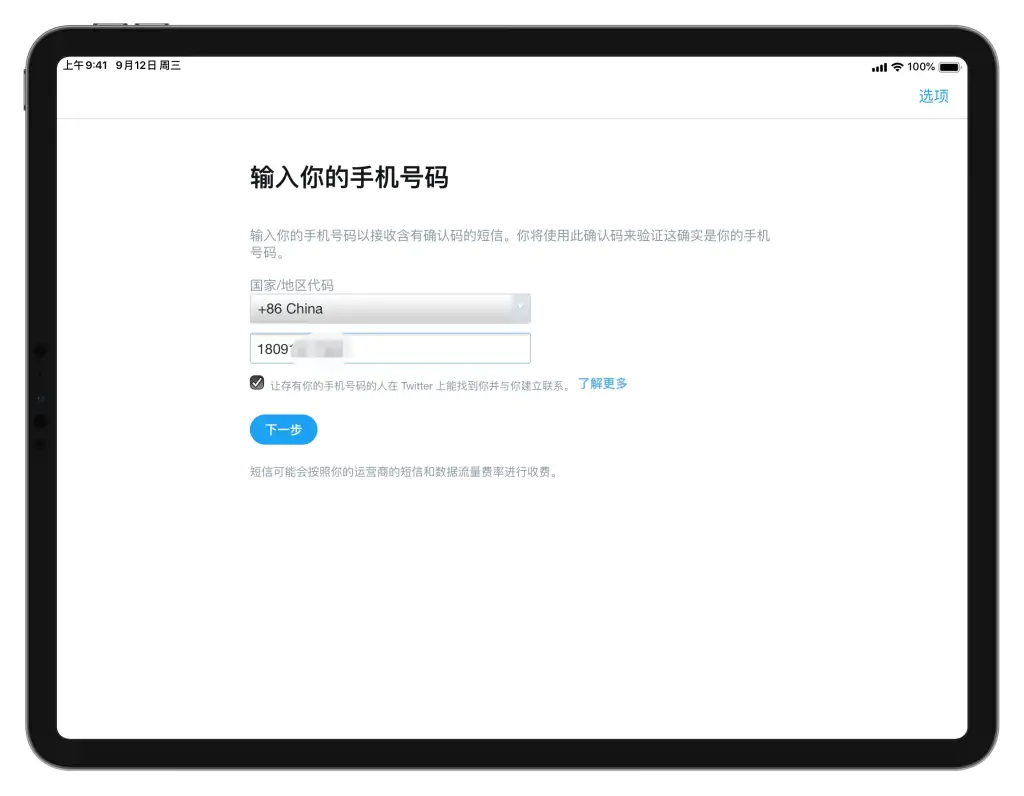
Task: Click the SMS fee notice text 短信可能会按照…
Action: point(404,471)
